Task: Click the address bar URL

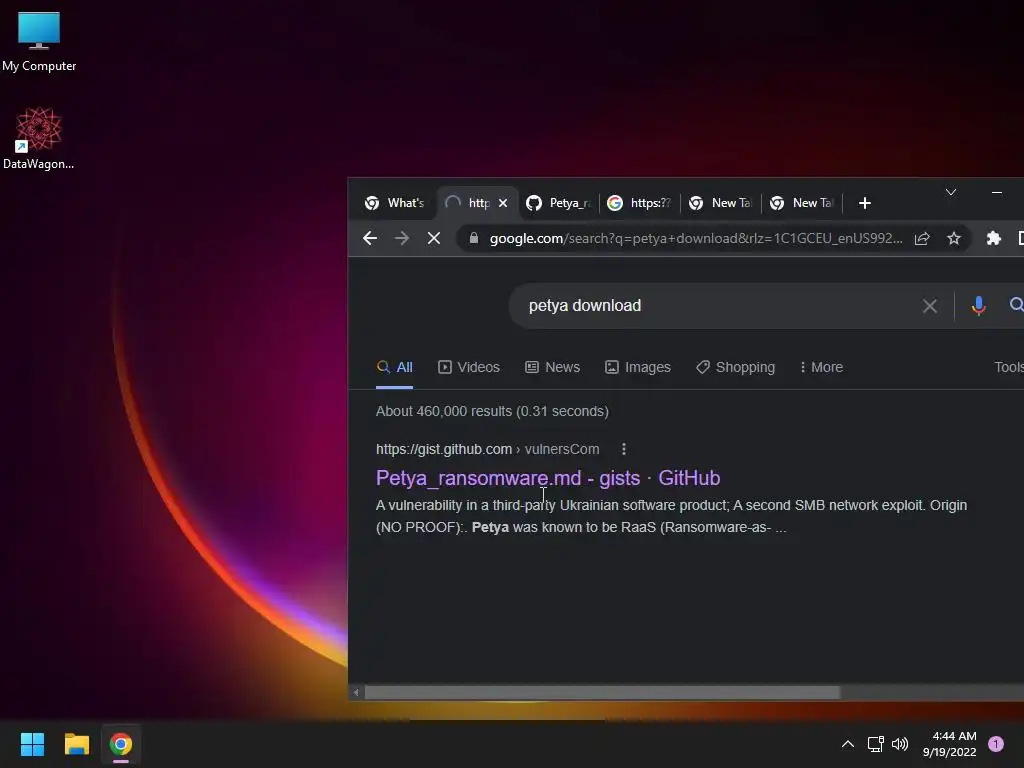Action: 696,238
